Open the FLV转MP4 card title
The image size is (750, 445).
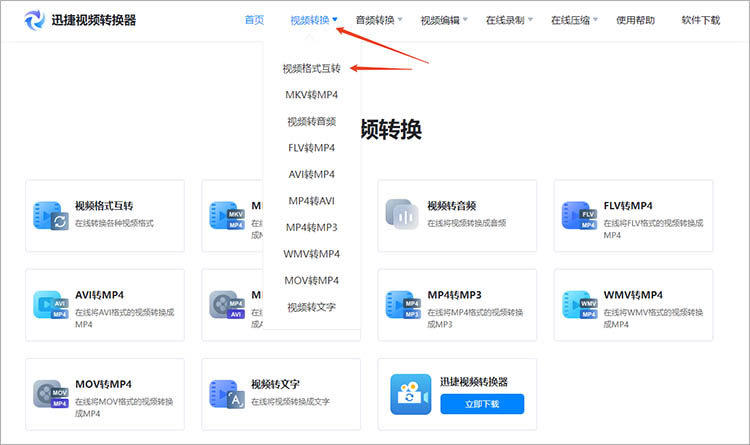pyautogui.click(x=628, y=206)
